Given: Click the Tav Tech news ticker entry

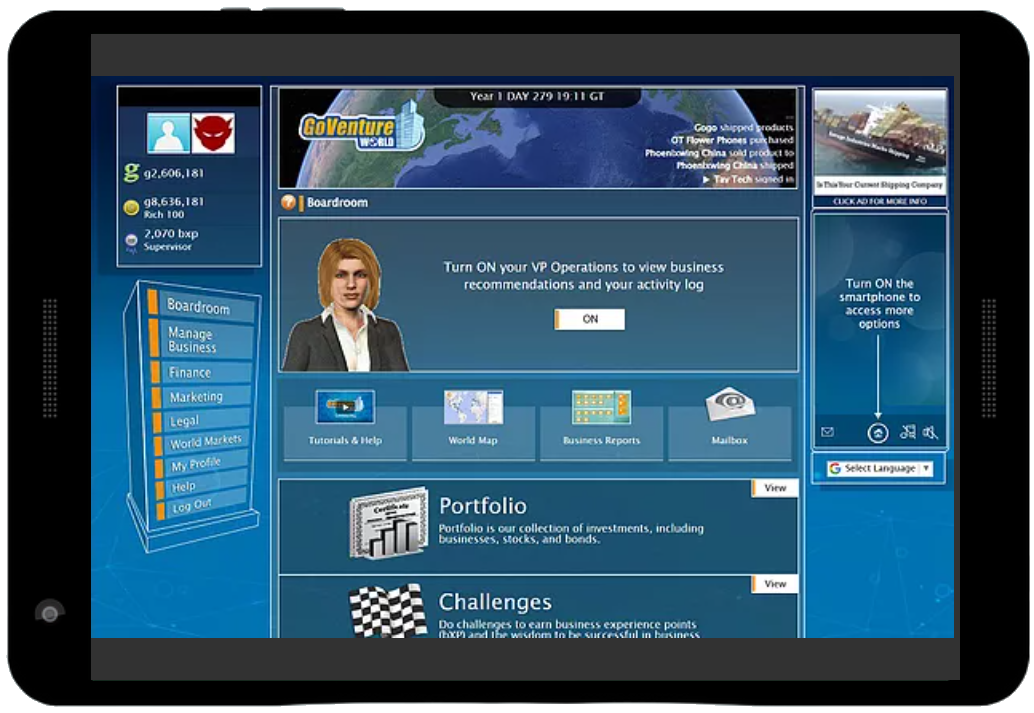Looking at the screenshot, I should pos(748,179).
